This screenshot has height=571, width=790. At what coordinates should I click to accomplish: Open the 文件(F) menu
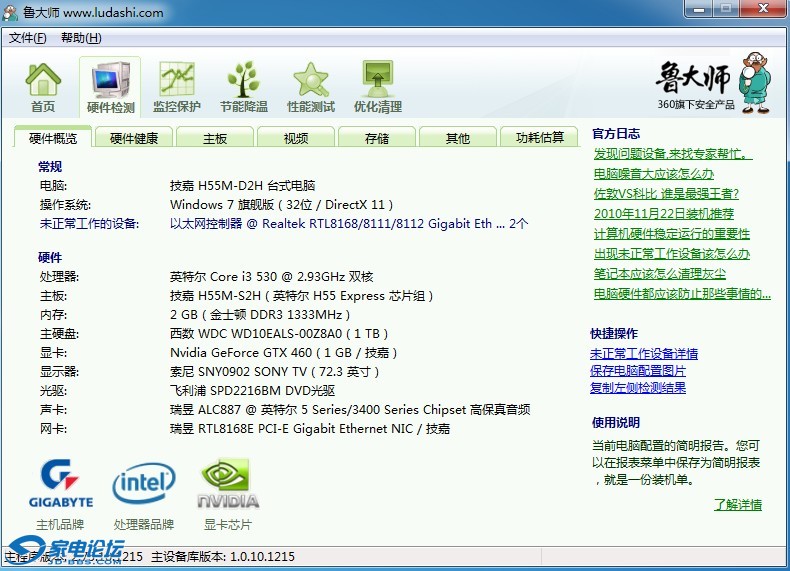coord(27,38)
